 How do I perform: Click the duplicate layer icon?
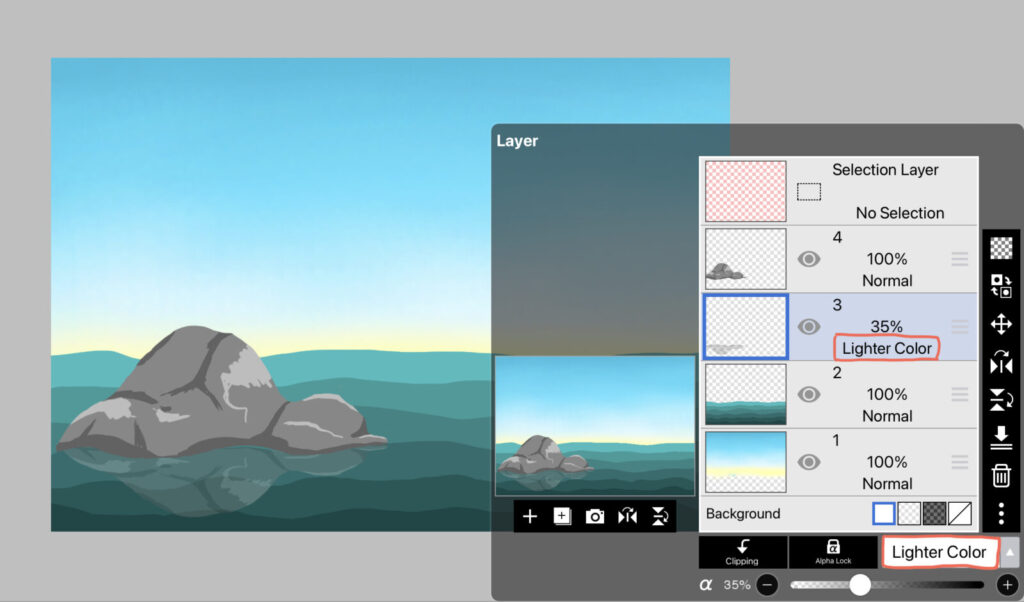562,516
